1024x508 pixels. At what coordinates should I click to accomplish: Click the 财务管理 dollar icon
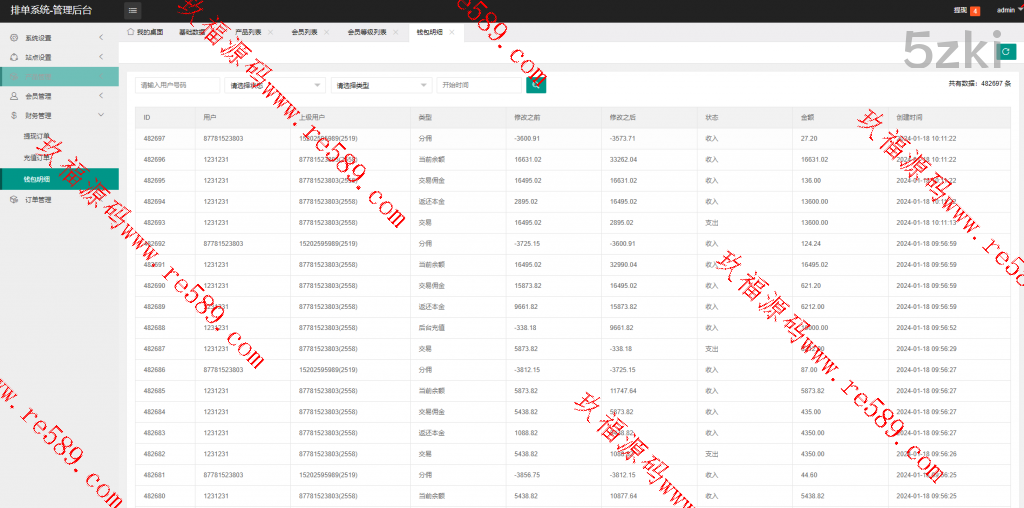click(13, 115)
